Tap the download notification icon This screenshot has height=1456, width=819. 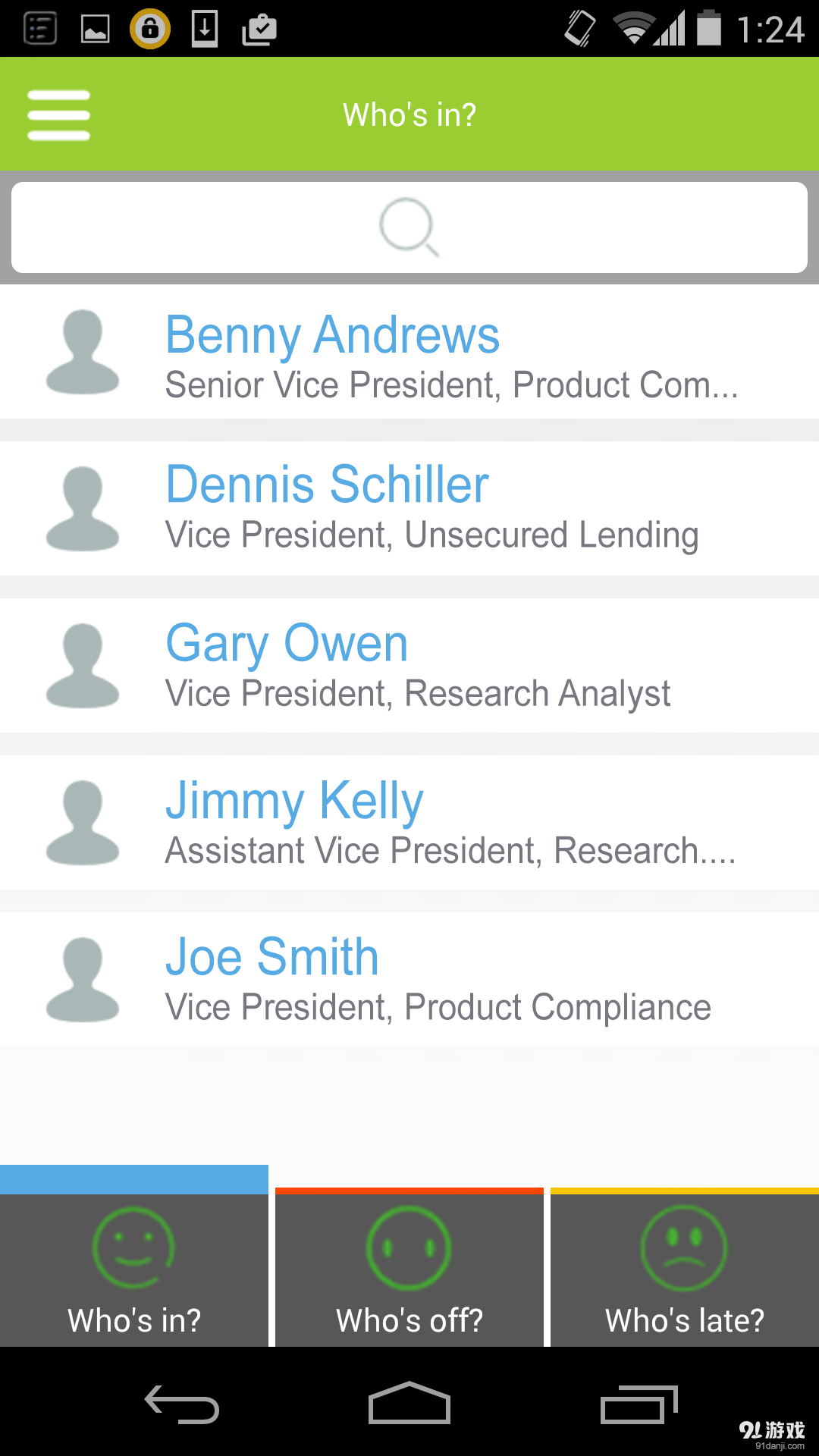point(205,29)
